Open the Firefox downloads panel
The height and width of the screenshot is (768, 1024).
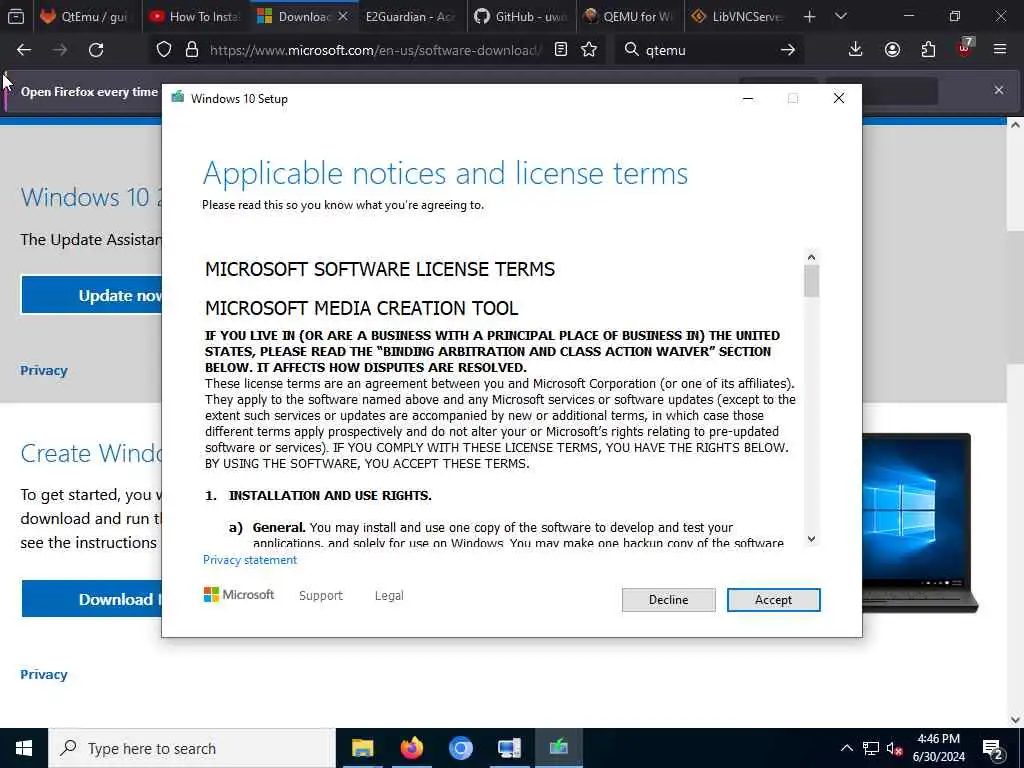click(x=855, y=50)
